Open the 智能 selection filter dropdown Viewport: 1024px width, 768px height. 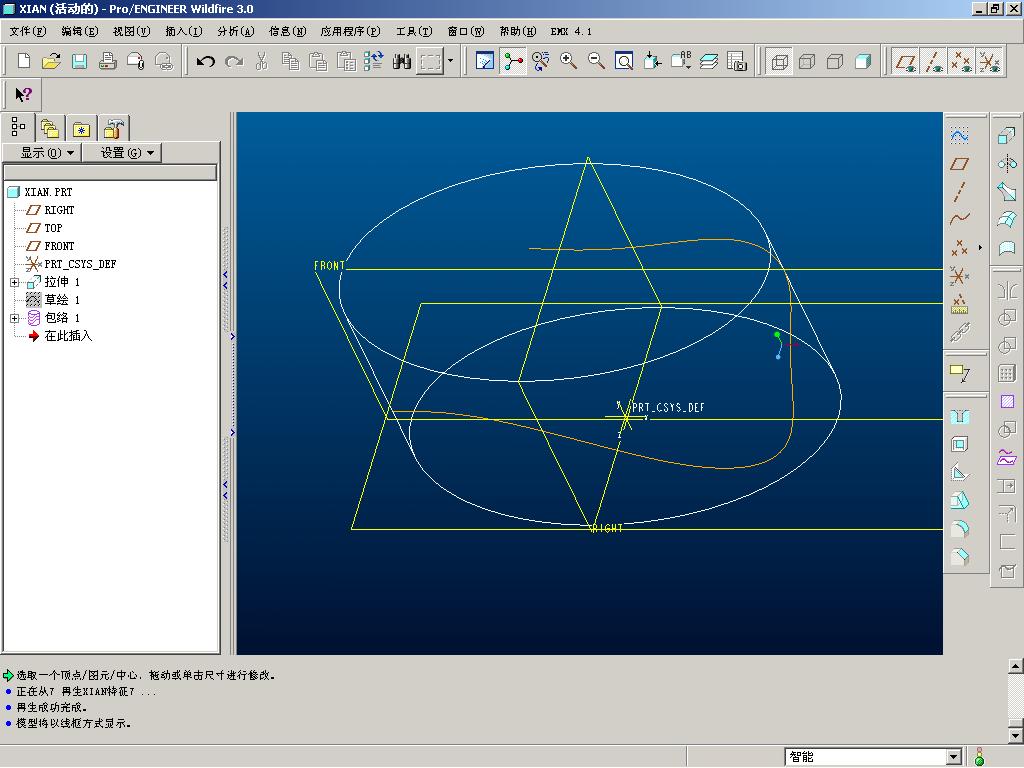tap(953, 756)
